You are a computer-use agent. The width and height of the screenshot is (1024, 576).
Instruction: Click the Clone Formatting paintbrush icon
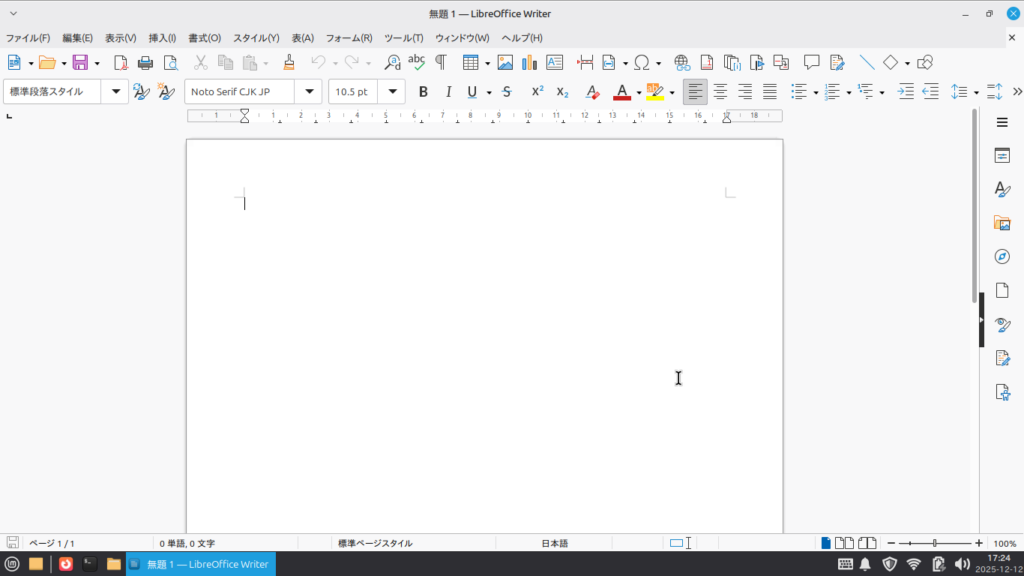[x=289, y=63]
